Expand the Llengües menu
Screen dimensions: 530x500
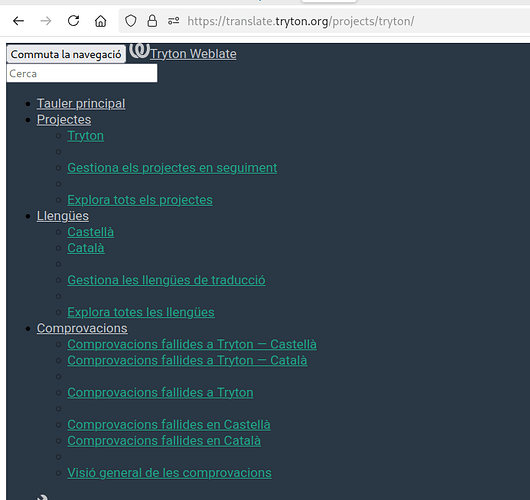point(63,216)
